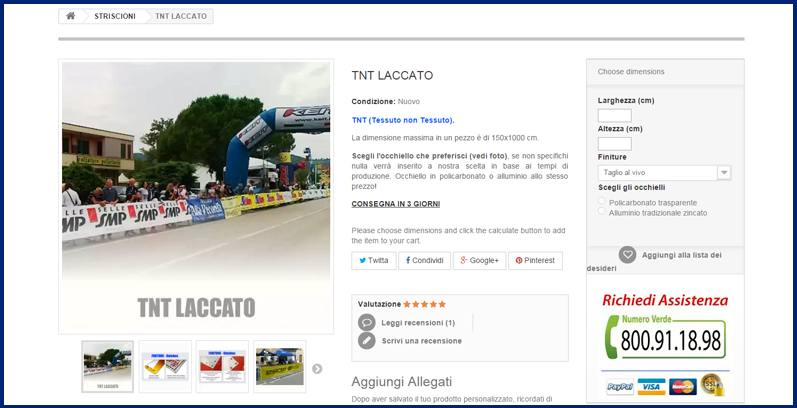The width and height of the screenshot is (797, 408).
Task: Select the first TNT Laccato thumbnail
Action: [107, 366]
